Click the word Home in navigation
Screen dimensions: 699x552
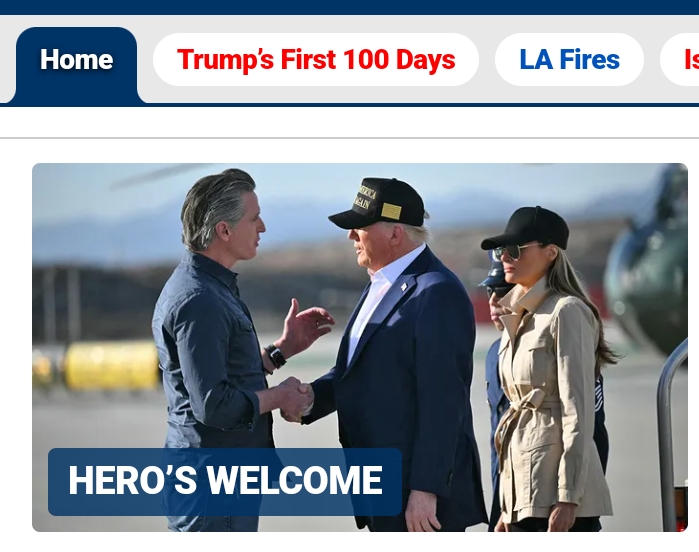click(76, 60)
